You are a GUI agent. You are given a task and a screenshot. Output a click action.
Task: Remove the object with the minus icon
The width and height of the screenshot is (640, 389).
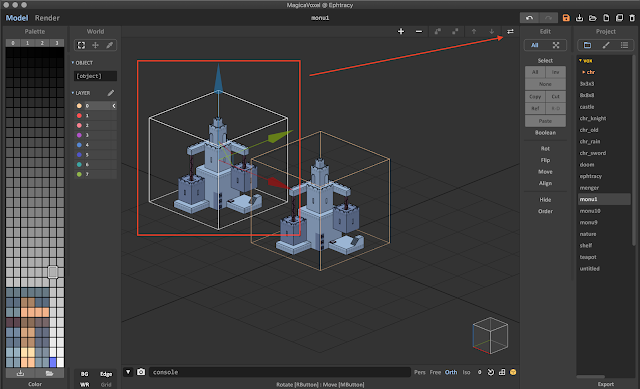(x=419, y=31)
